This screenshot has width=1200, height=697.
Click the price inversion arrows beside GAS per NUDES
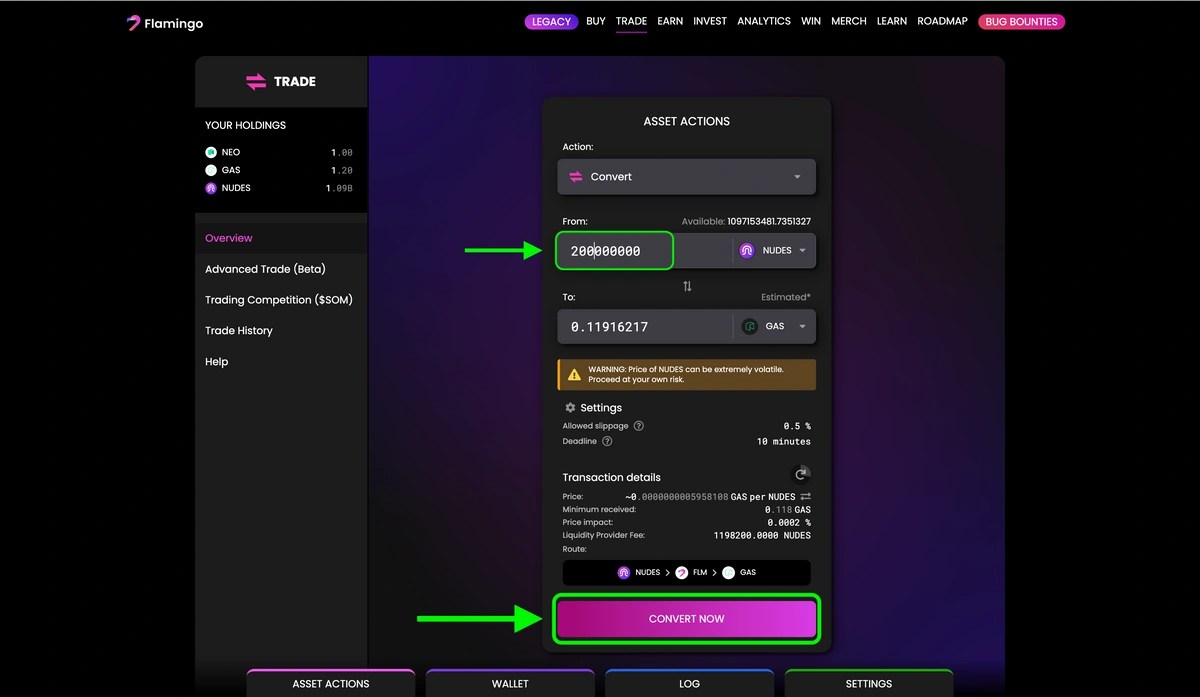[x=808, y=495]
